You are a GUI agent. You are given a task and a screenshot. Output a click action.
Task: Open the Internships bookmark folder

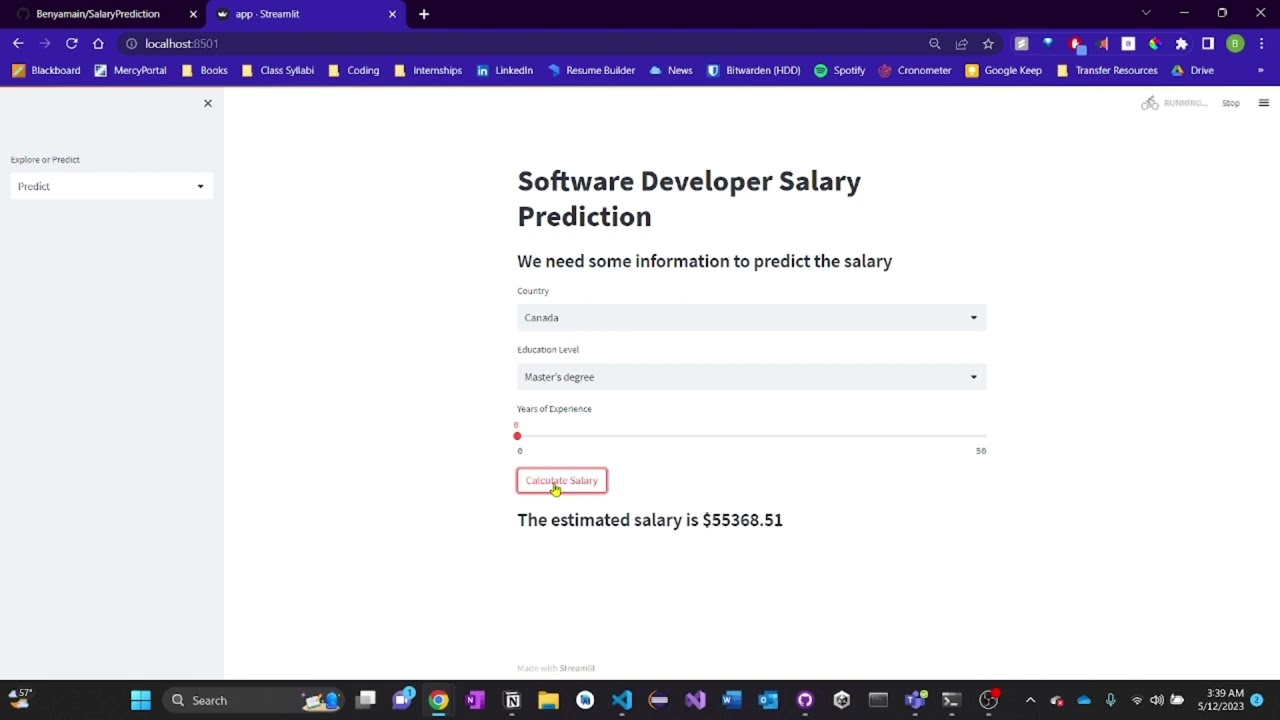(428, 71)
